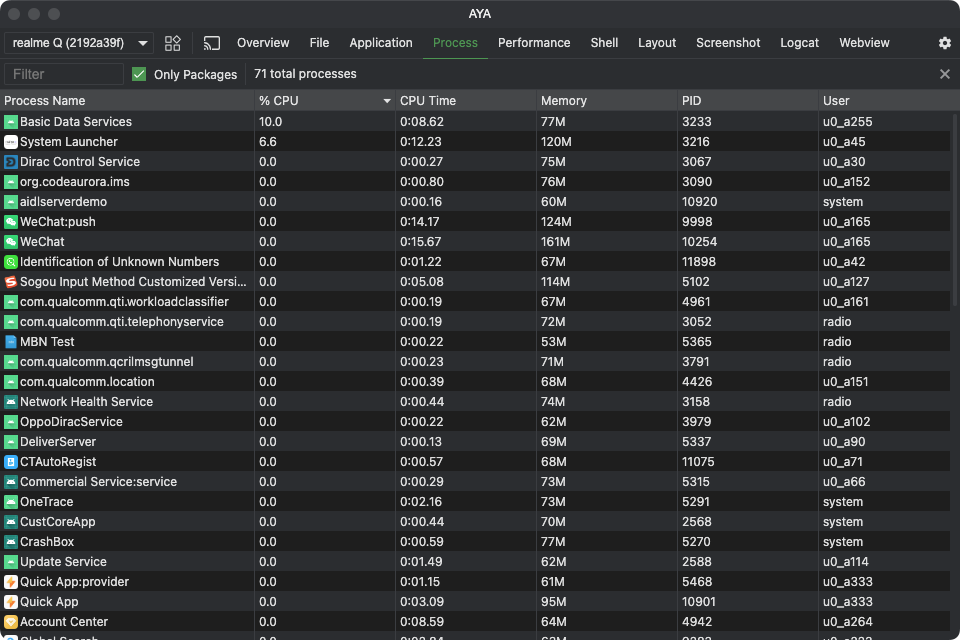Click the CTAutoRegist app icon
This screenshot has width=960, height=640.
(10, 462)
